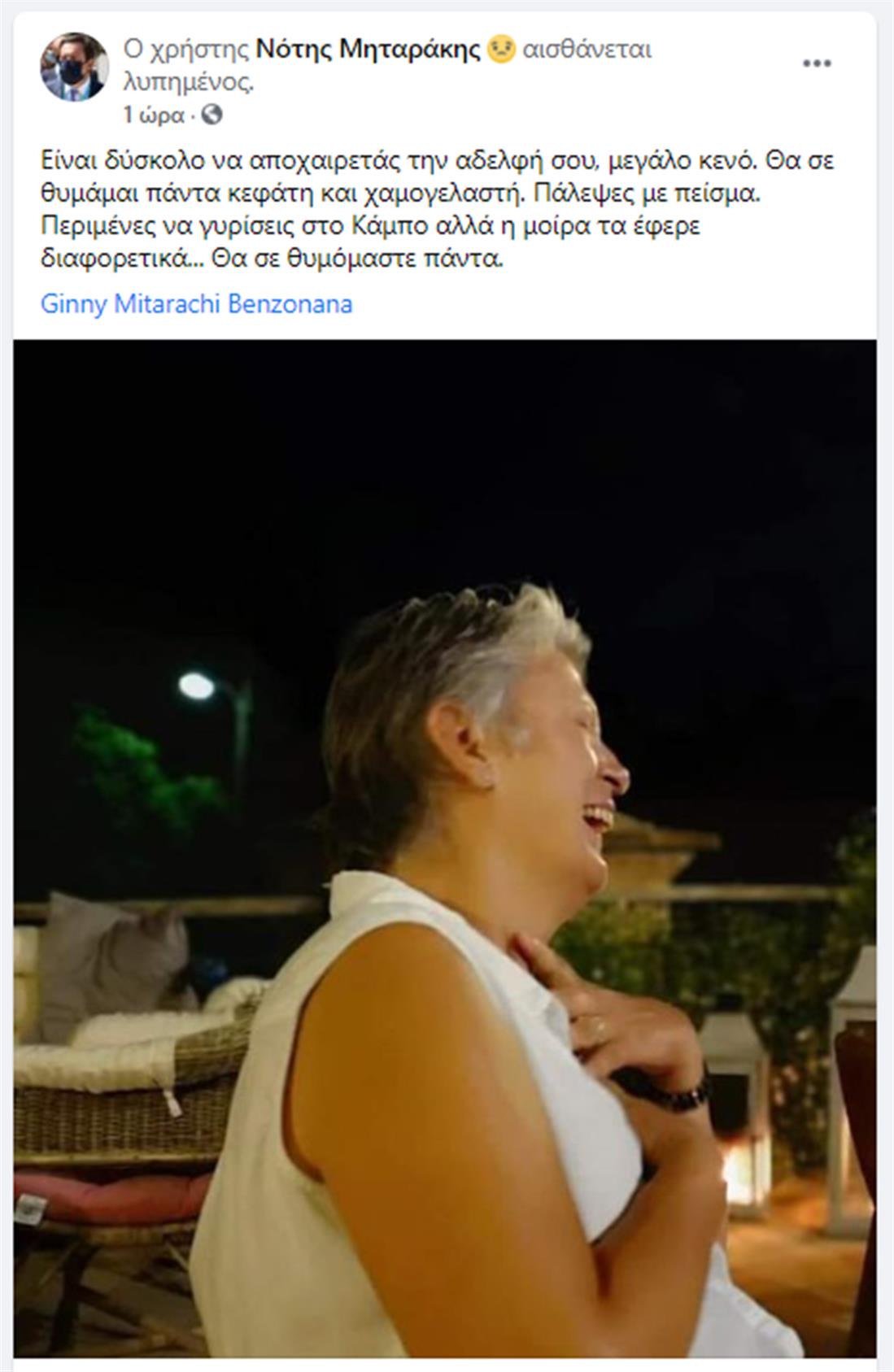Click the first line starting 'Είναι δύσκολο'
The image size is (894, 1372).
(x=438, y=161)
